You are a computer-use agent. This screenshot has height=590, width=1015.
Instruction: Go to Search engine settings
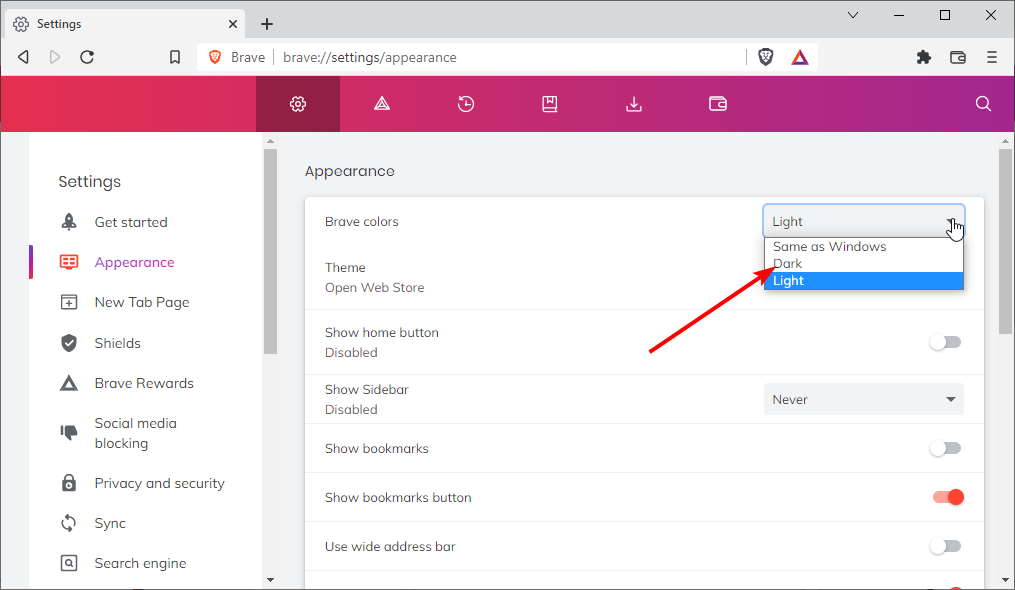click(140, 563)
